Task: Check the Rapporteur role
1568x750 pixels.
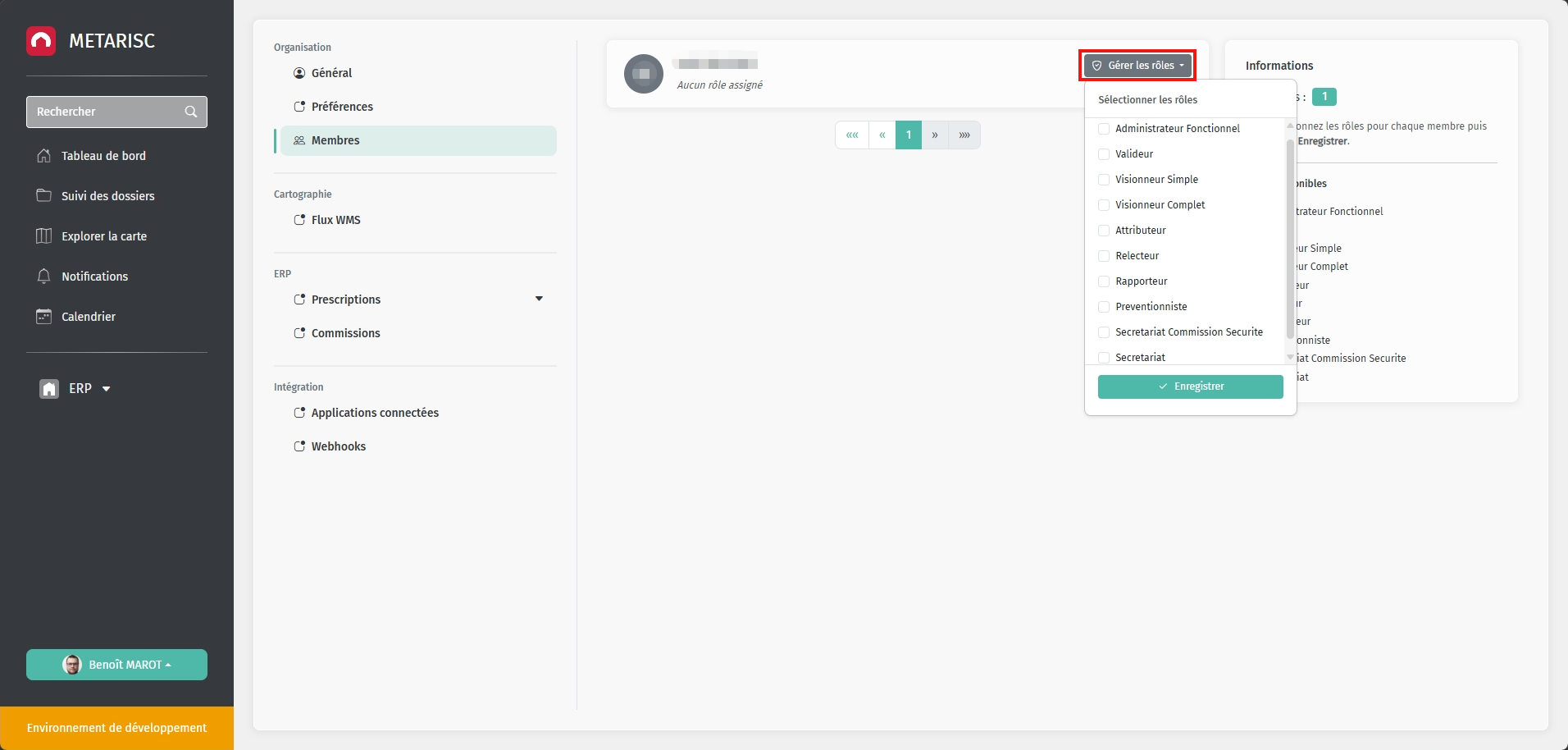Action: pos(1104,281)
